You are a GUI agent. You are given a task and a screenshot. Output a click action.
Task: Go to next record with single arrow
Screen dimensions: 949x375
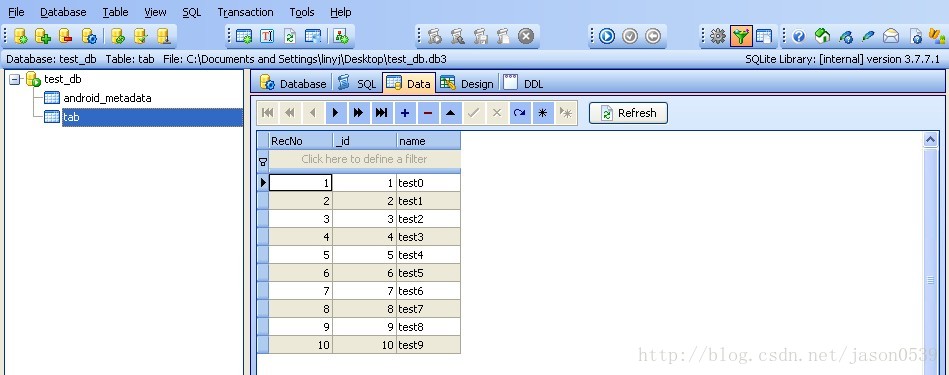coord(335,113)
